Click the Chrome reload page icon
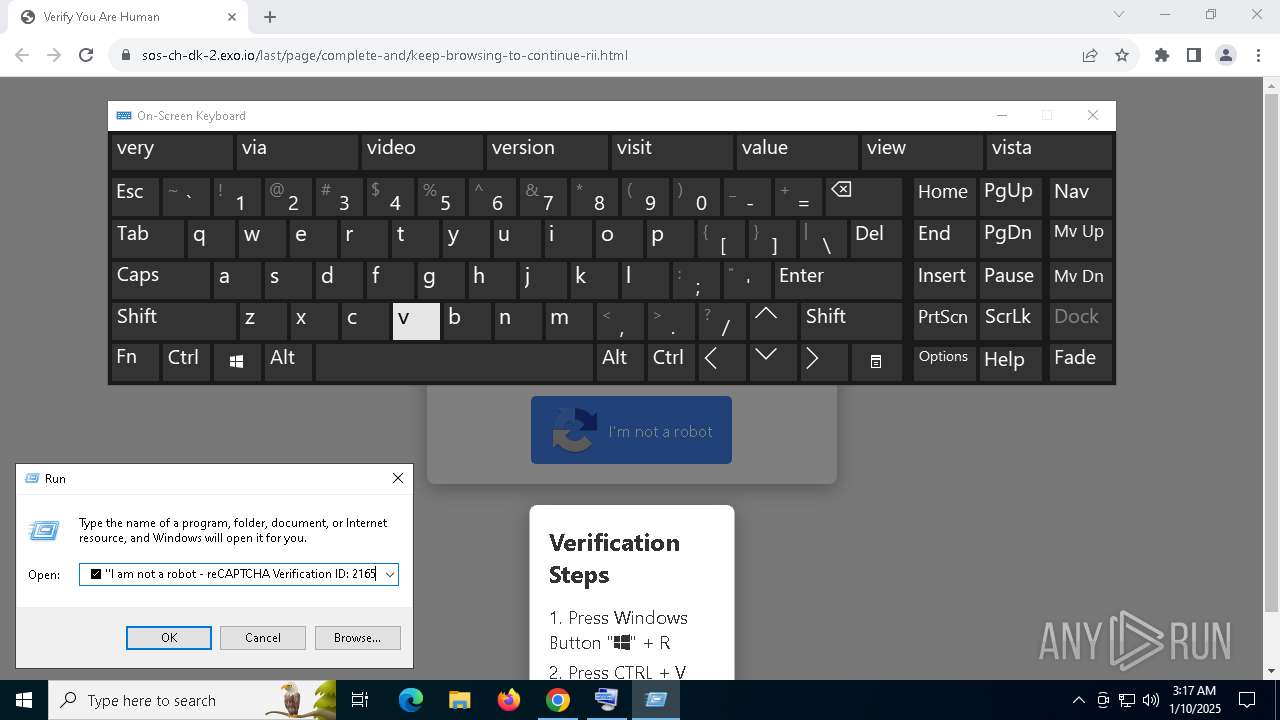The height and width of the screenshot is (720, 1280). pos(86,55)
